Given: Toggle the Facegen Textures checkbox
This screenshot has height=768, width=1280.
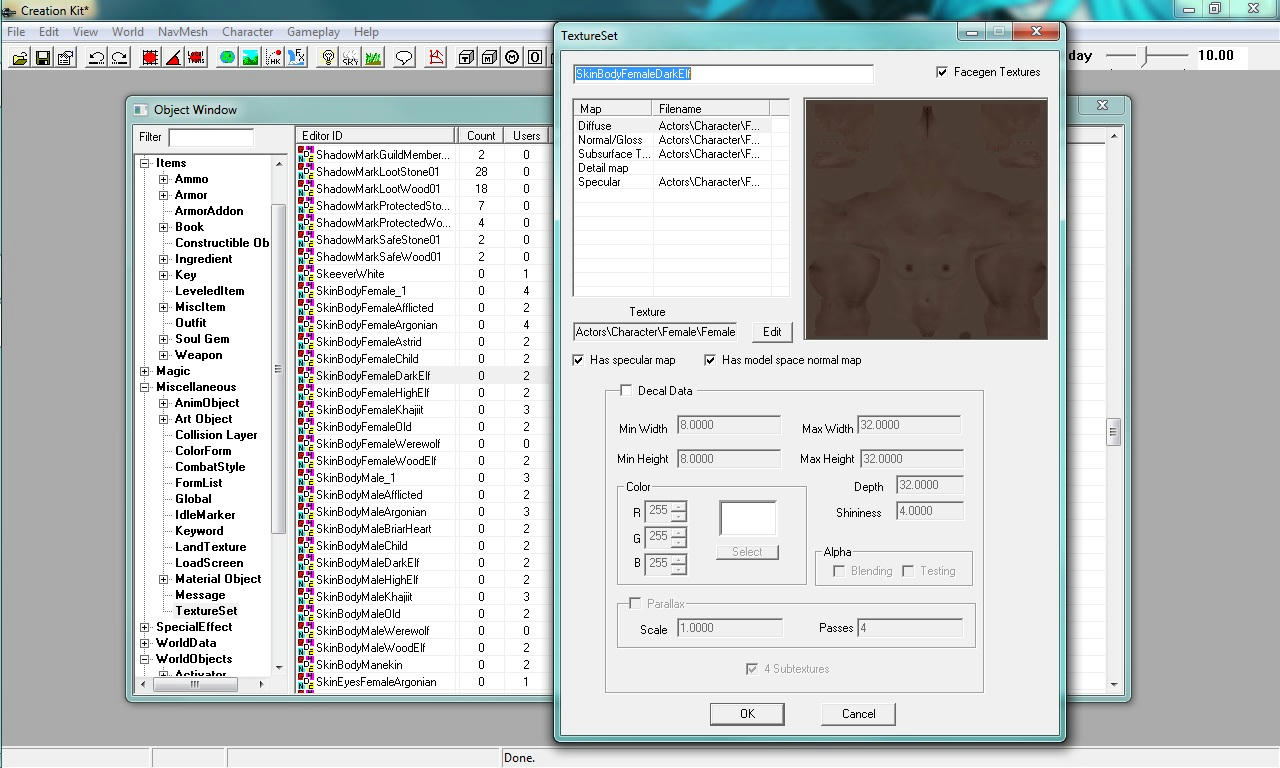Looking at the screenshot, I should click(x=942, y=72).
